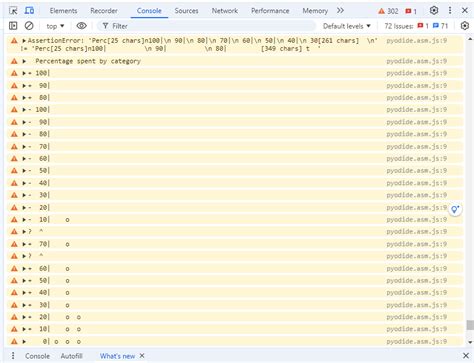Click the warning triangle on AssertionError row
474x363 pixels.
tap(14, 41)
